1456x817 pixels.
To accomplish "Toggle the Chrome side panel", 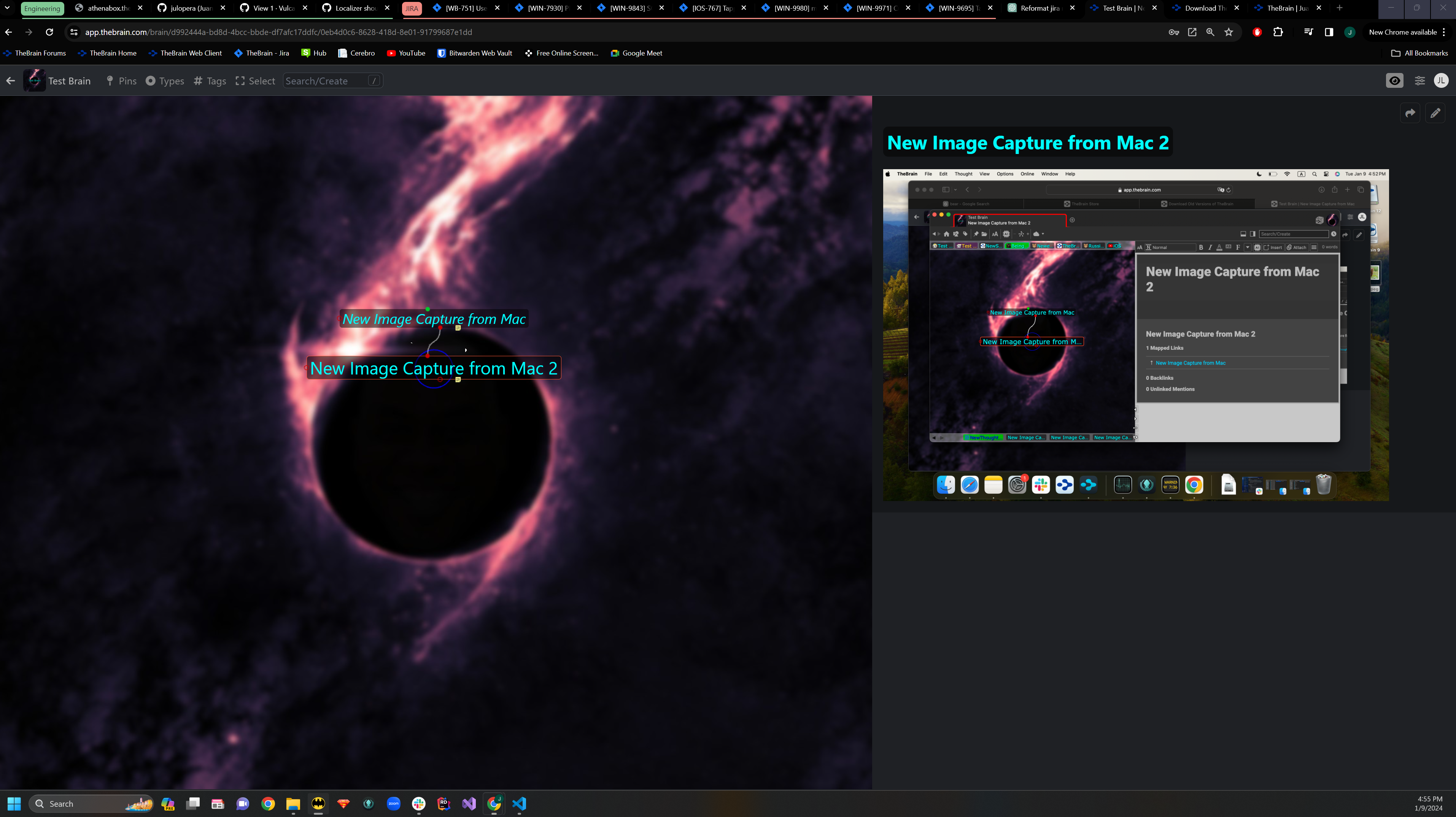I will click(1328, 32).
